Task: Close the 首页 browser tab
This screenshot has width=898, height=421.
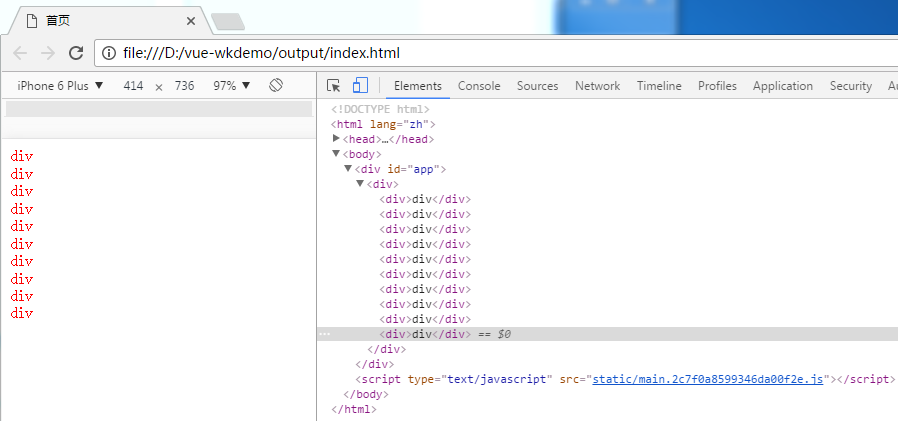Action: (191, 21)
